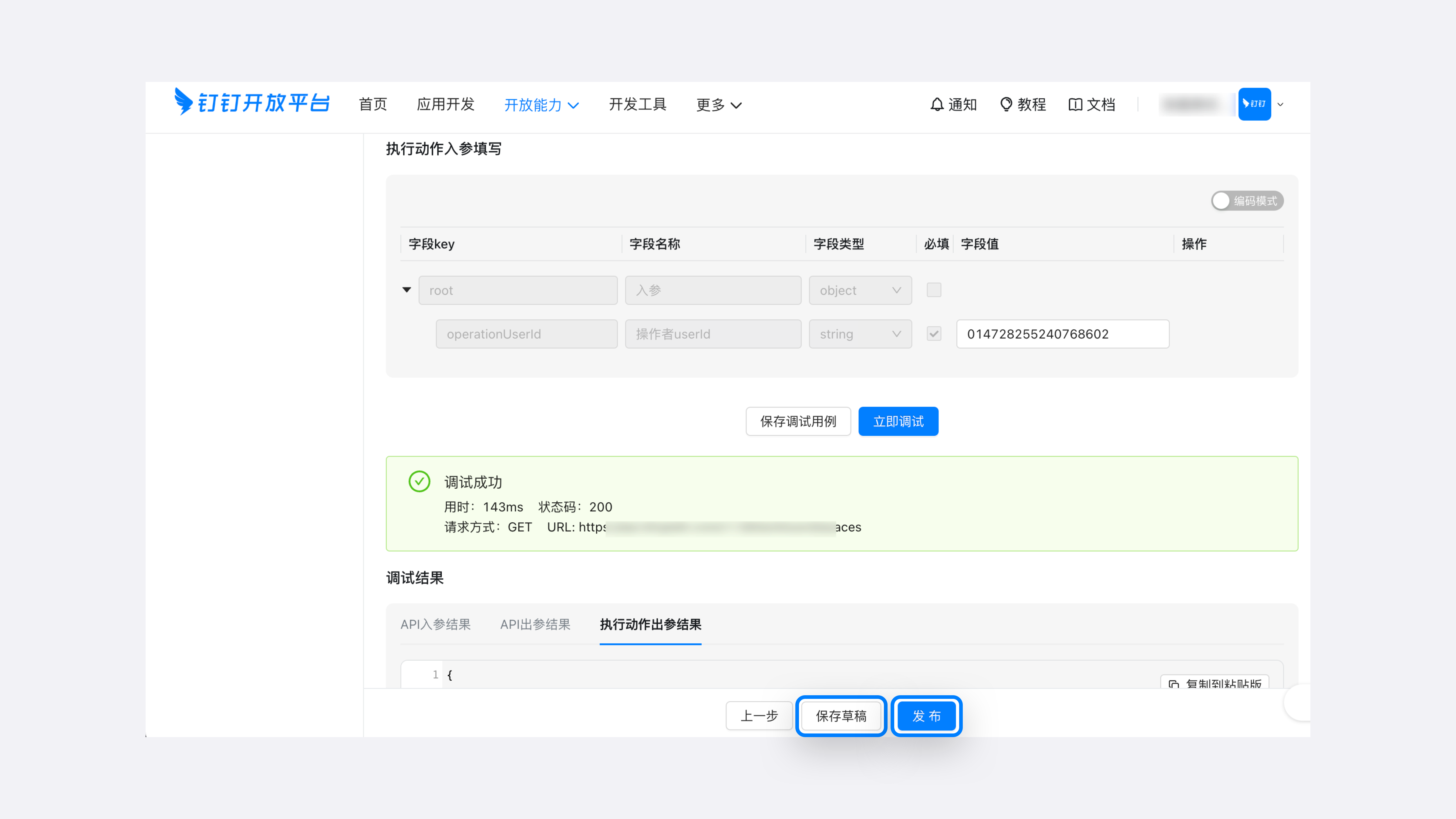Click the 入参 name field

coord(713,290)
